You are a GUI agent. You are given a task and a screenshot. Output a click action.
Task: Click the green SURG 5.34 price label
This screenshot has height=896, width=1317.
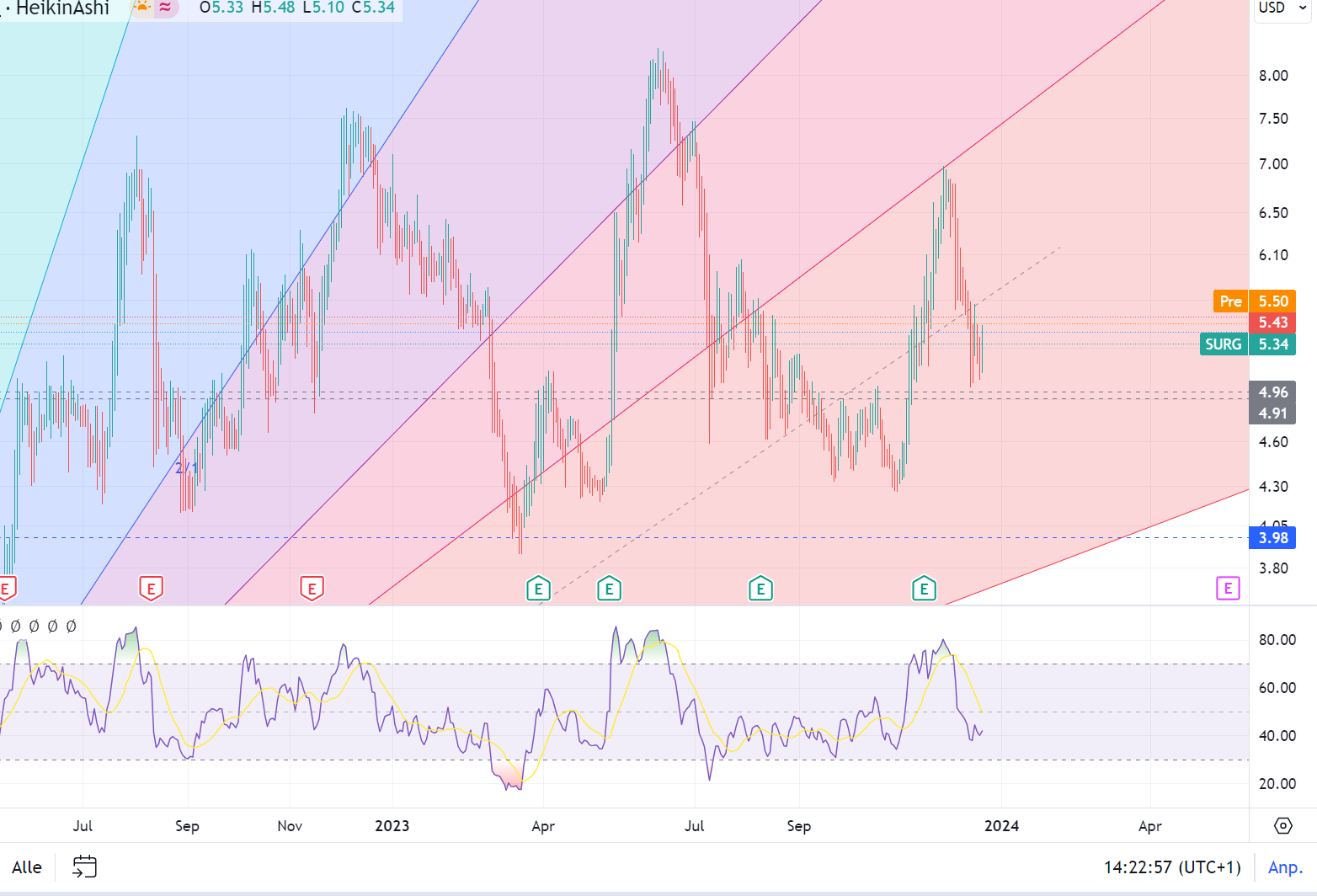[1248, 344]
